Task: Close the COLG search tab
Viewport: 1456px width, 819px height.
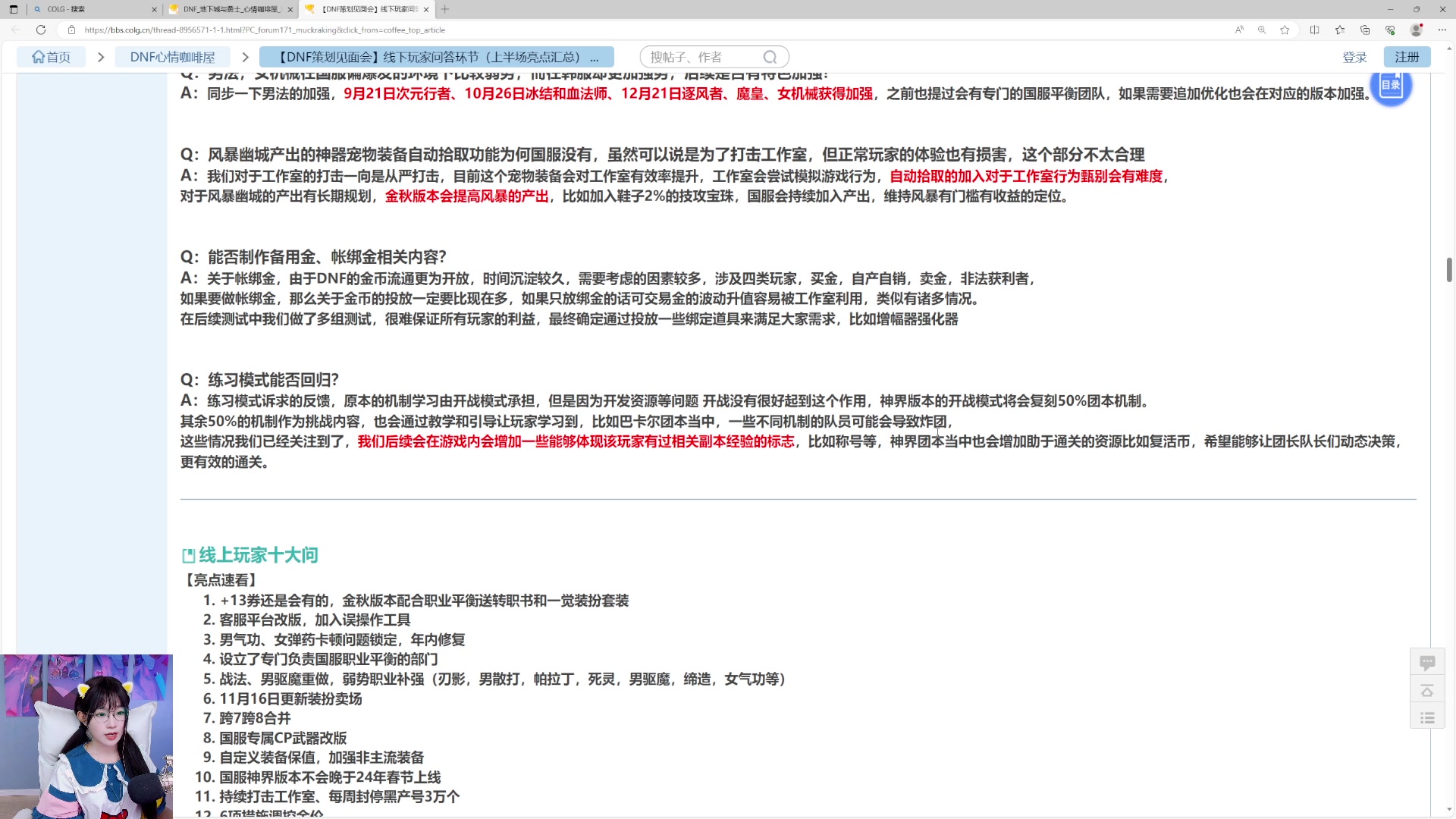Action: (154, 9)
